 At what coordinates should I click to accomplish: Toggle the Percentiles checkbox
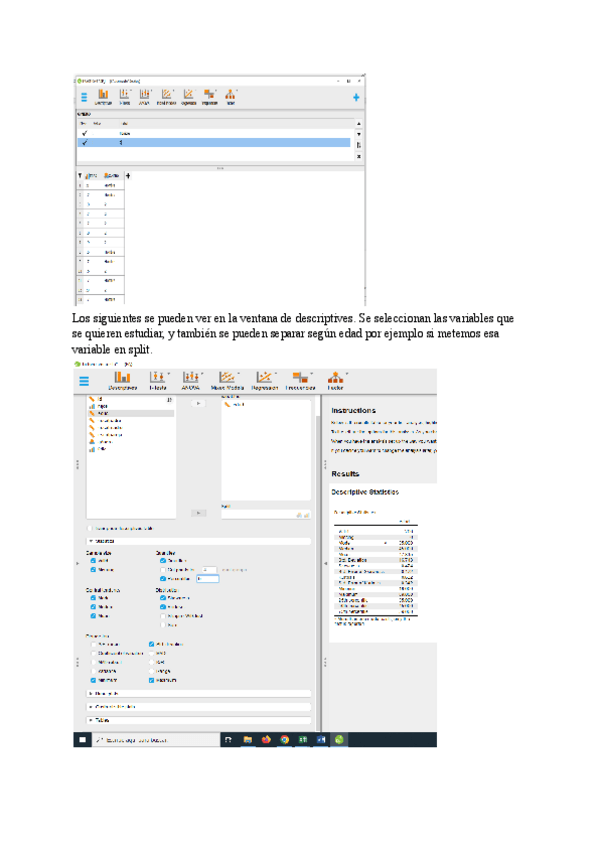(163, 579)
